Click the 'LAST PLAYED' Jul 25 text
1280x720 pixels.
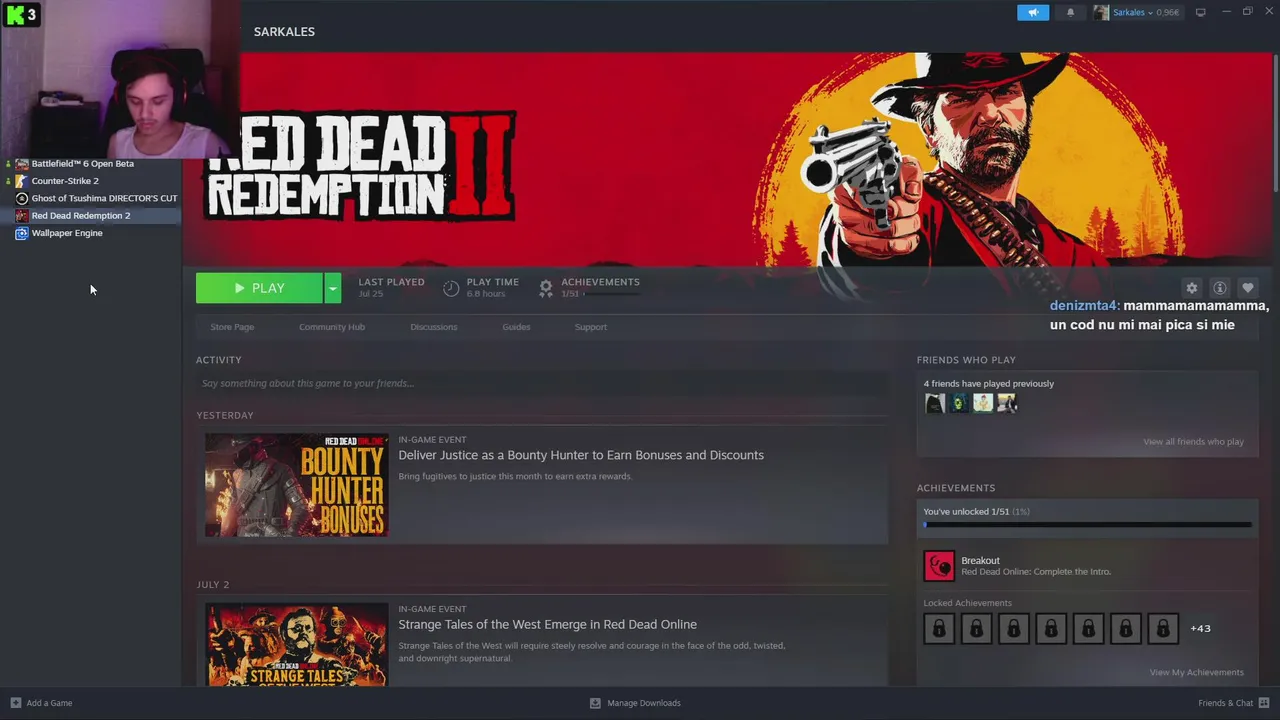(x=391, y=288)
